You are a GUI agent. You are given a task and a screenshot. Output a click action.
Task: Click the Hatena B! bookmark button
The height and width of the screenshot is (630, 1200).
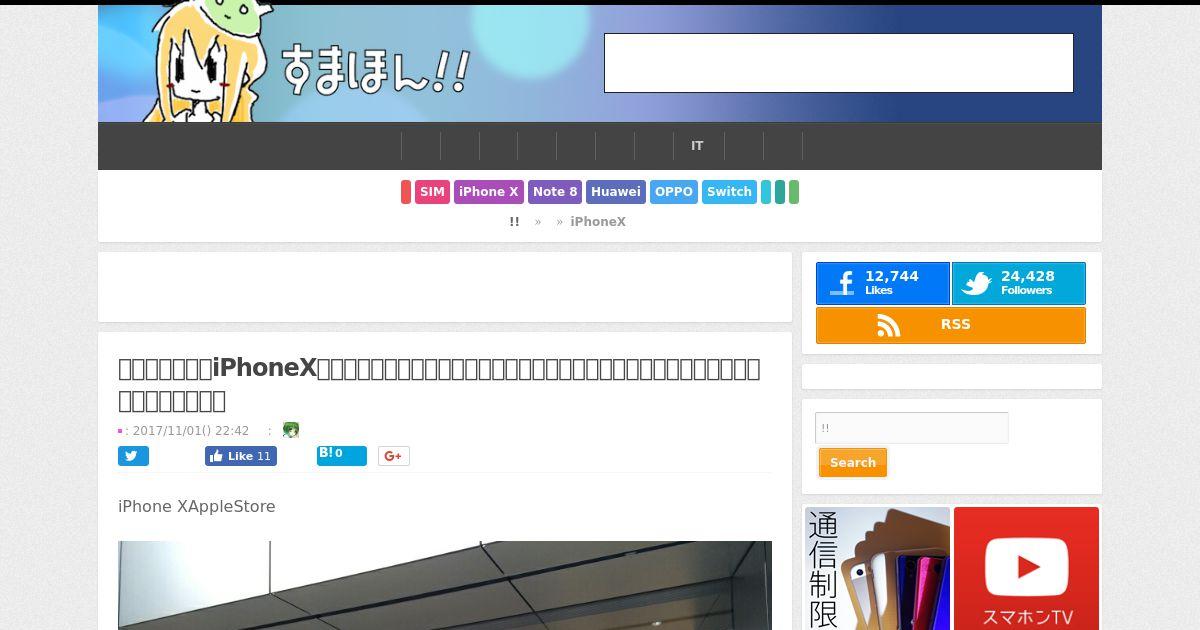coord(342,456)
